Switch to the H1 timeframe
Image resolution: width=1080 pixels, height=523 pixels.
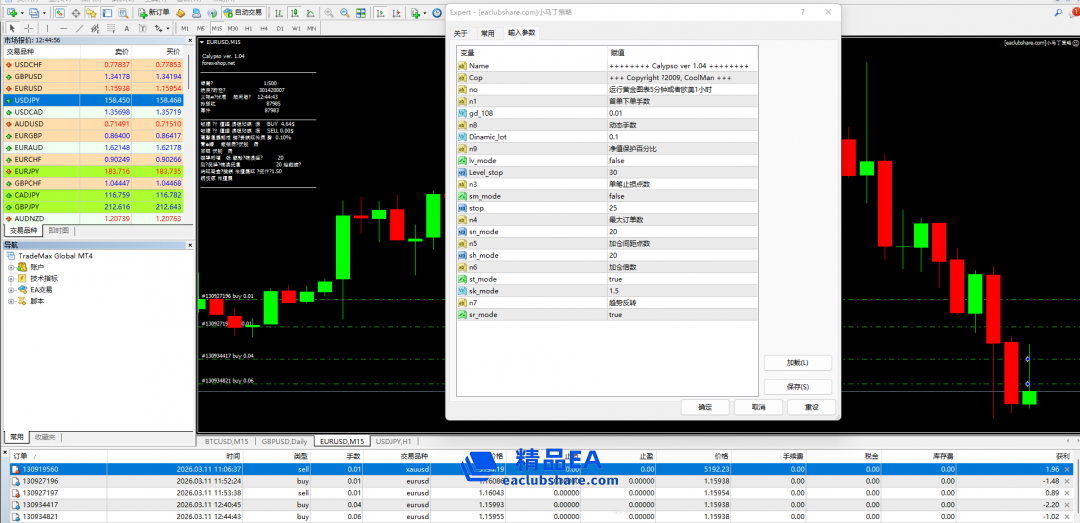249,29
